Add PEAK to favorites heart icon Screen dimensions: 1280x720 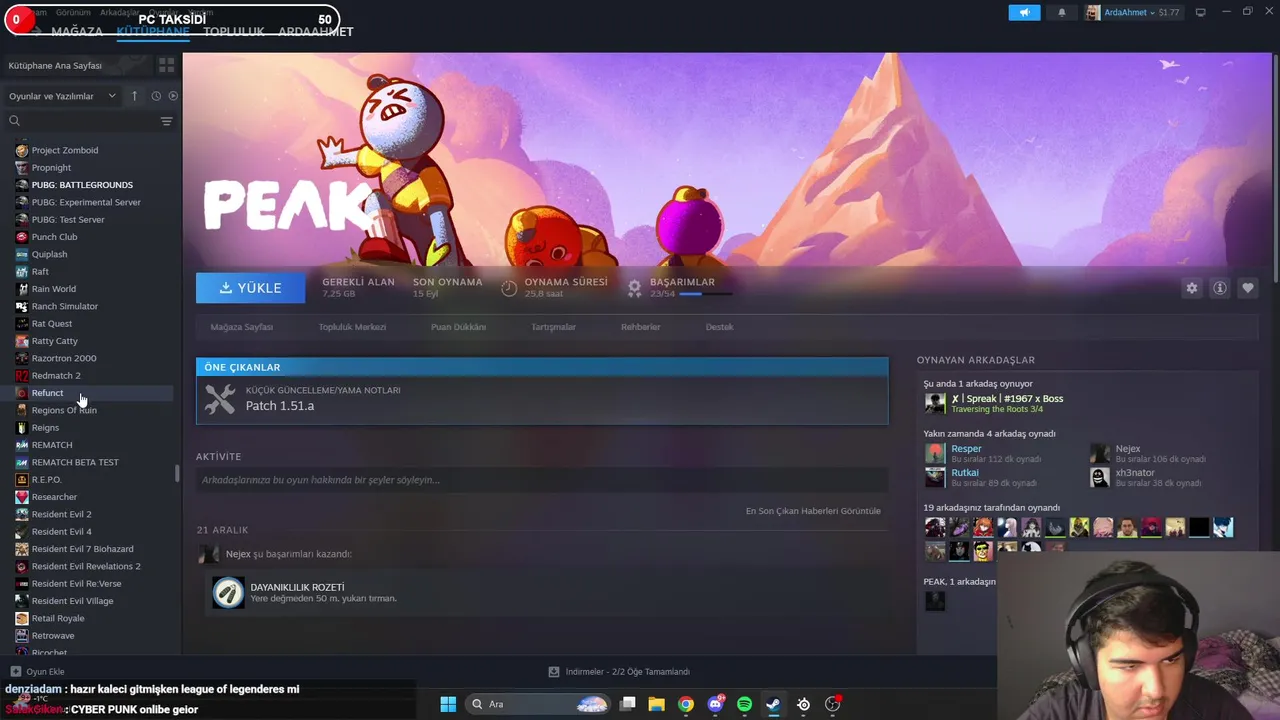coord(1247,288)
